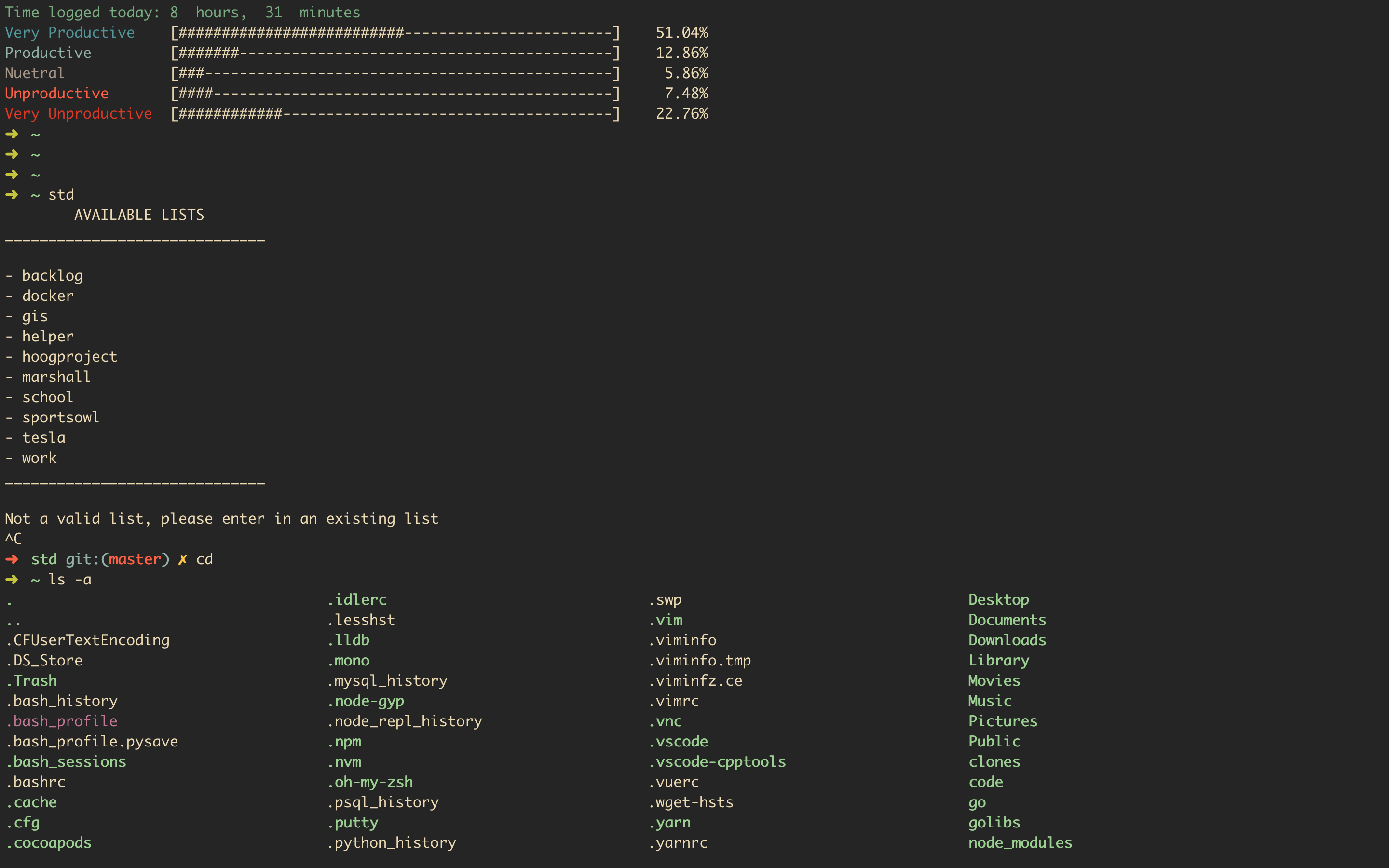Toggle the 'work' list item

click(38, 457)
